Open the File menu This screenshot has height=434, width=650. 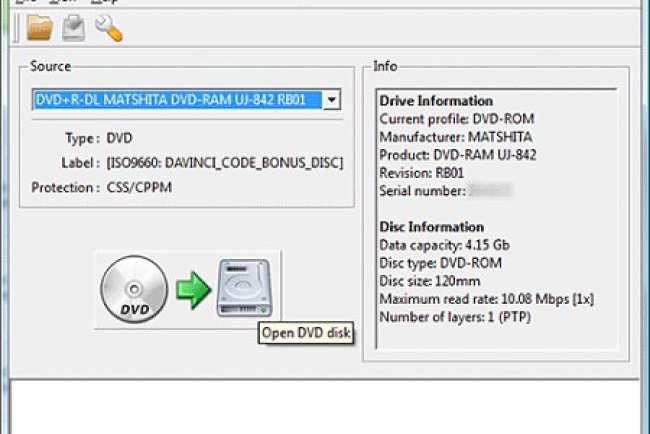[x=27, y=3]
